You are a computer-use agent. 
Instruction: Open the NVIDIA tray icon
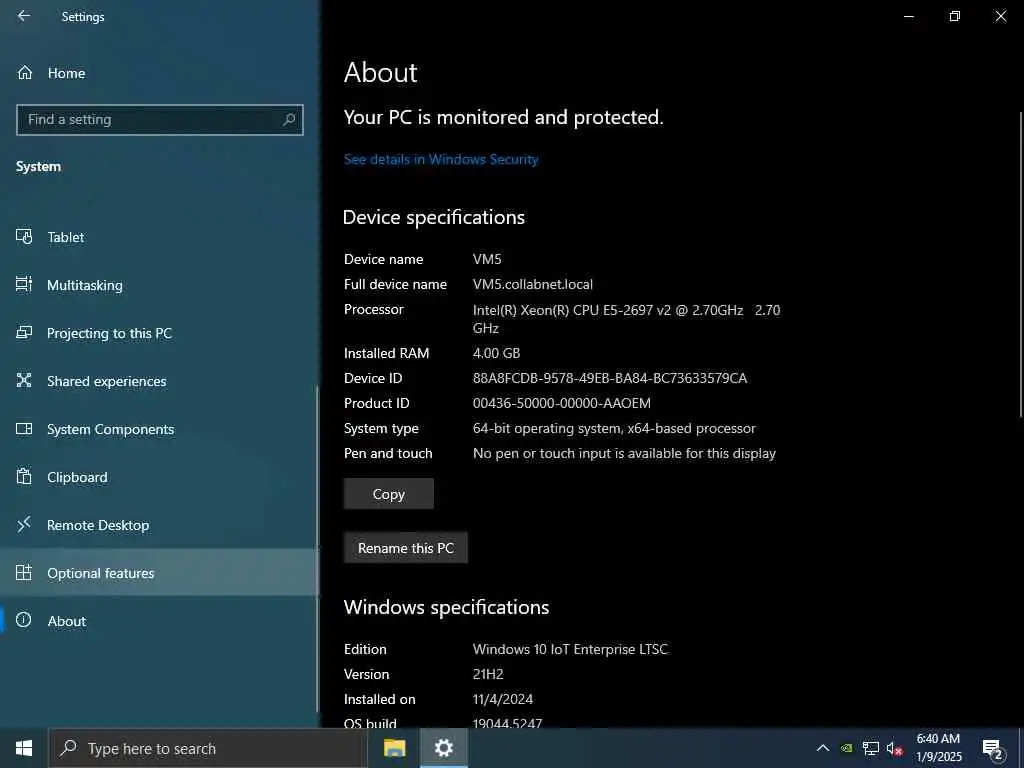[x=846, y=748]
